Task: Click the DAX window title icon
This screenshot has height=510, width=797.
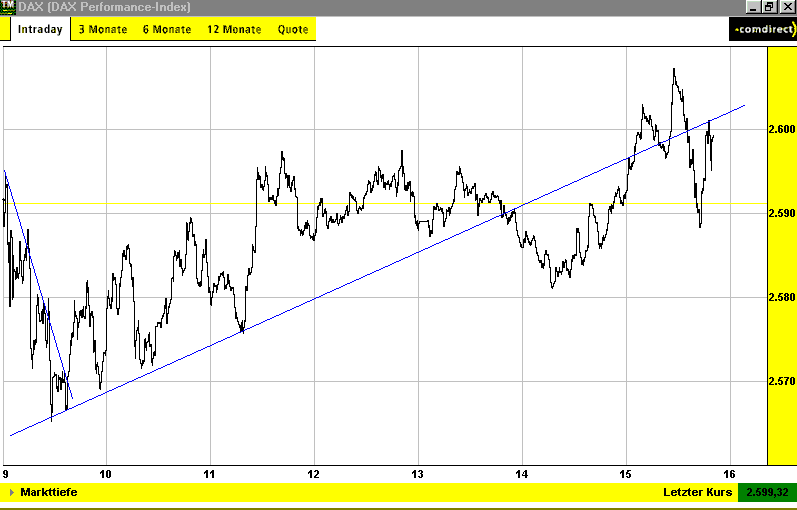Action: [8, 7]
